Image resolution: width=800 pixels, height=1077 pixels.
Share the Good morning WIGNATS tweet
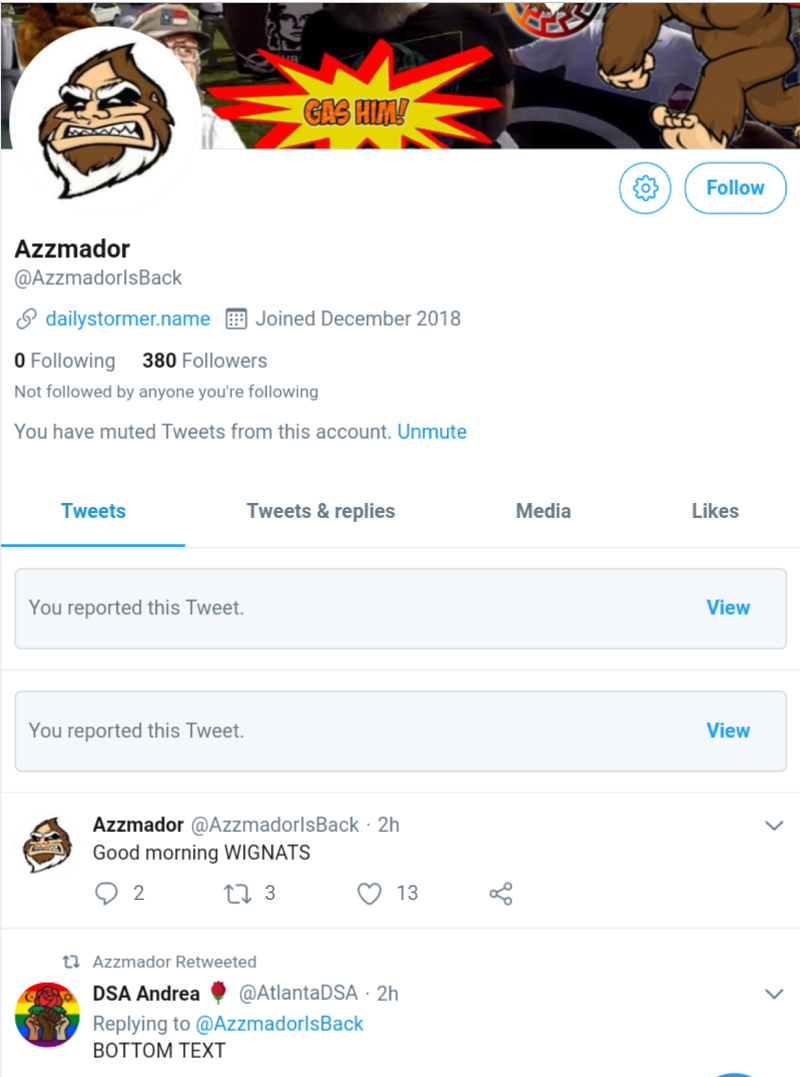pos(501,893)
